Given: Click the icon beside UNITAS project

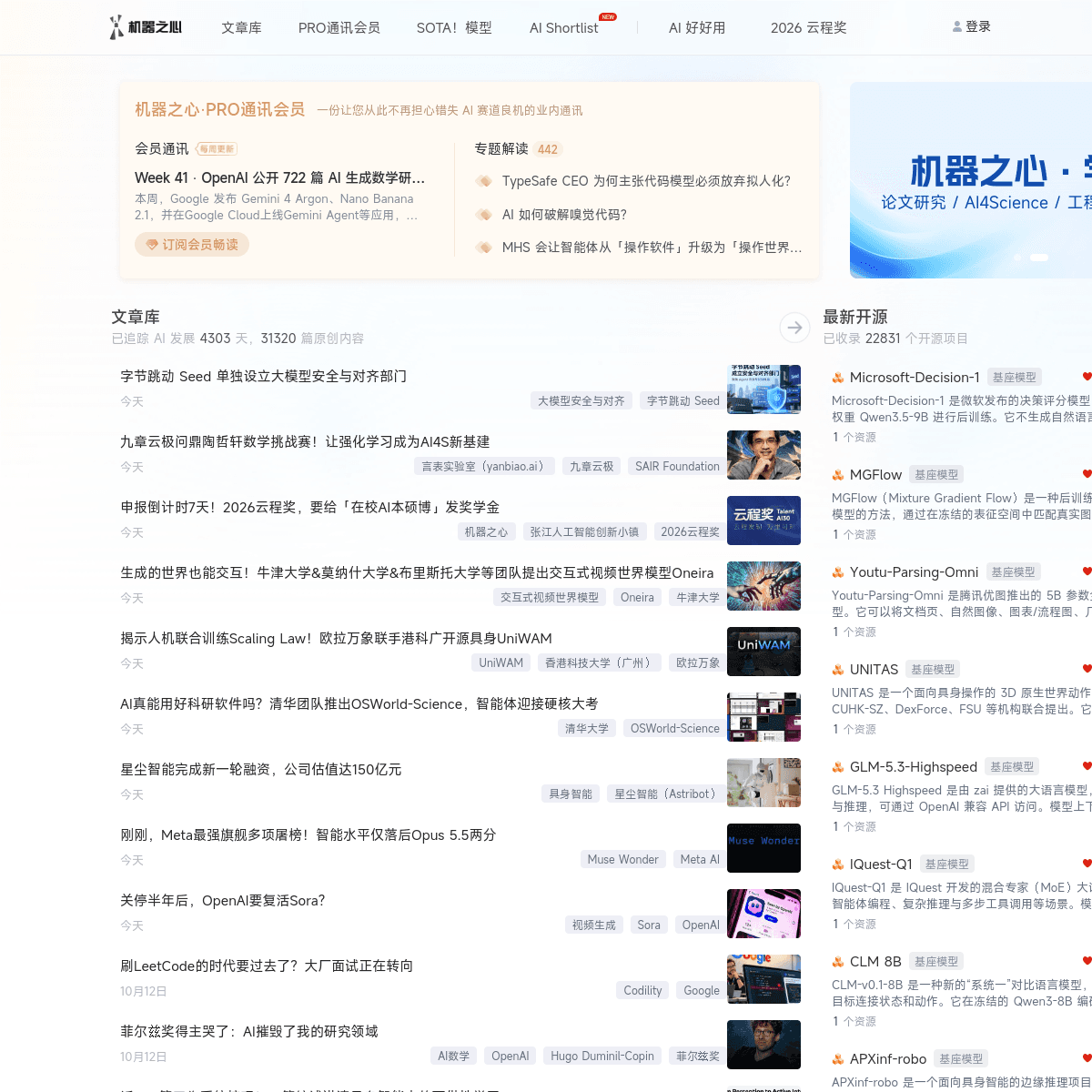Looking at the screenshot, I should point(838,670).
